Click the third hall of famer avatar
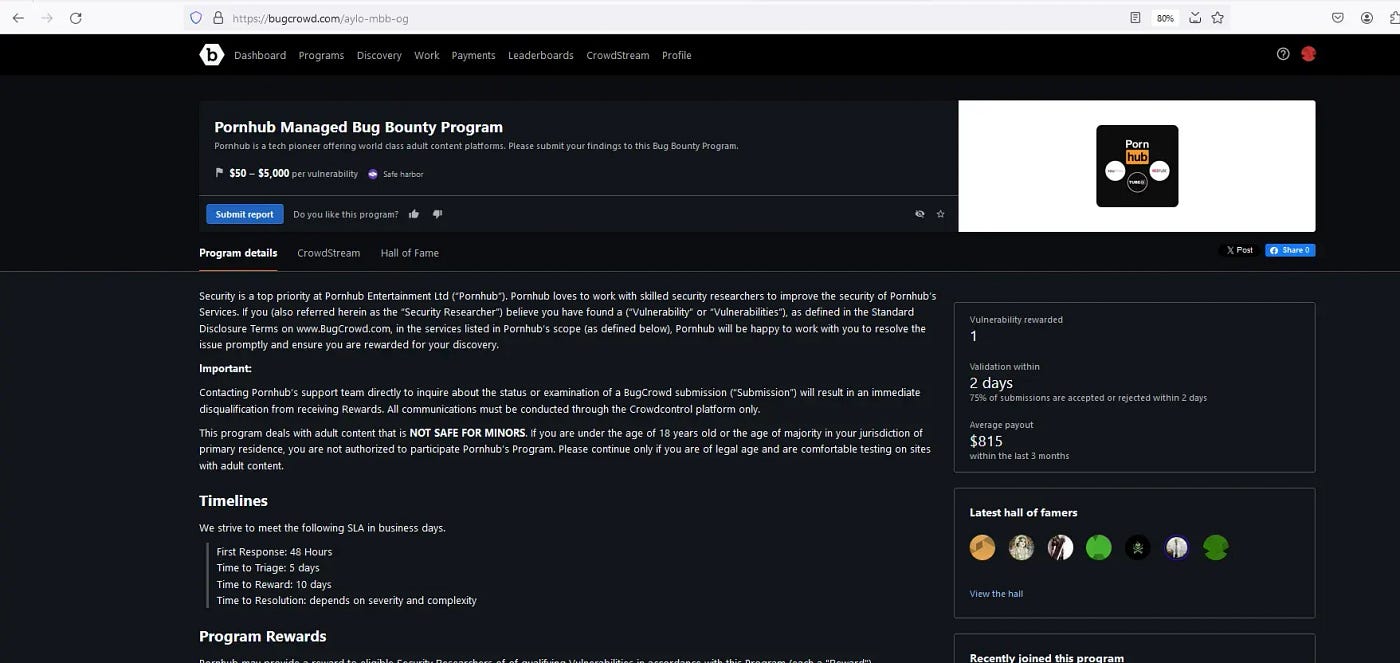 1060,547
